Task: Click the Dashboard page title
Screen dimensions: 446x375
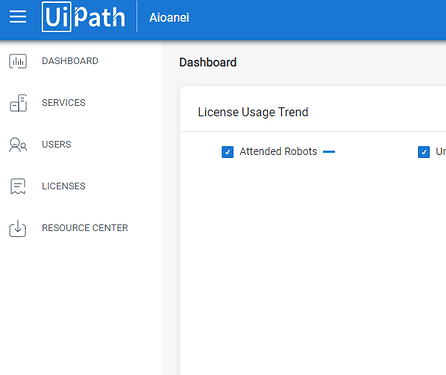Action: click(x=208, y=62)
